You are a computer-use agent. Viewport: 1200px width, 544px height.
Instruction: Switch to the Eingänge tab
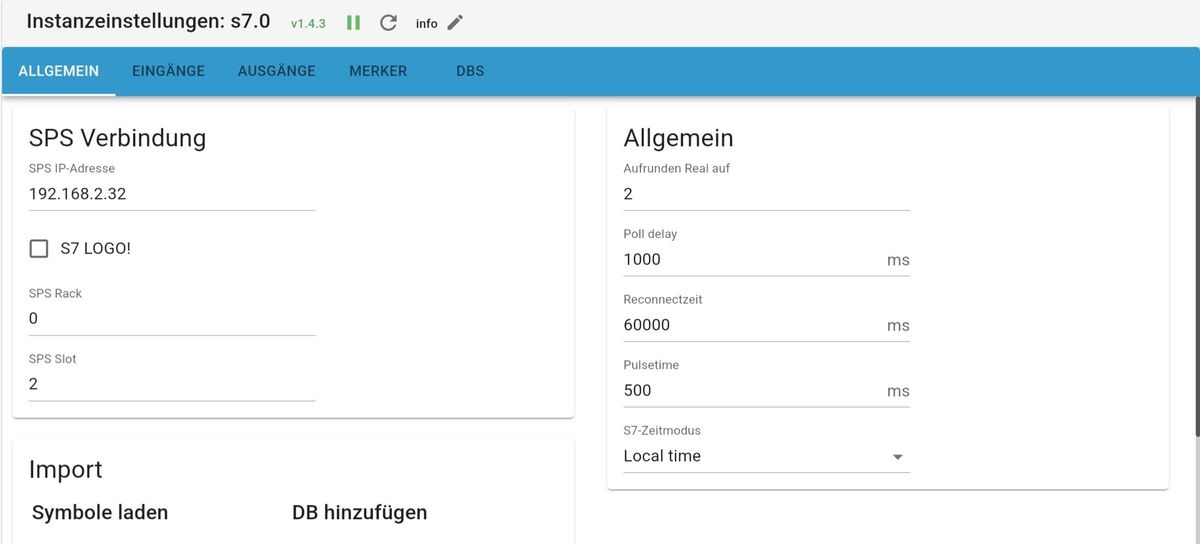click(168, 71)
